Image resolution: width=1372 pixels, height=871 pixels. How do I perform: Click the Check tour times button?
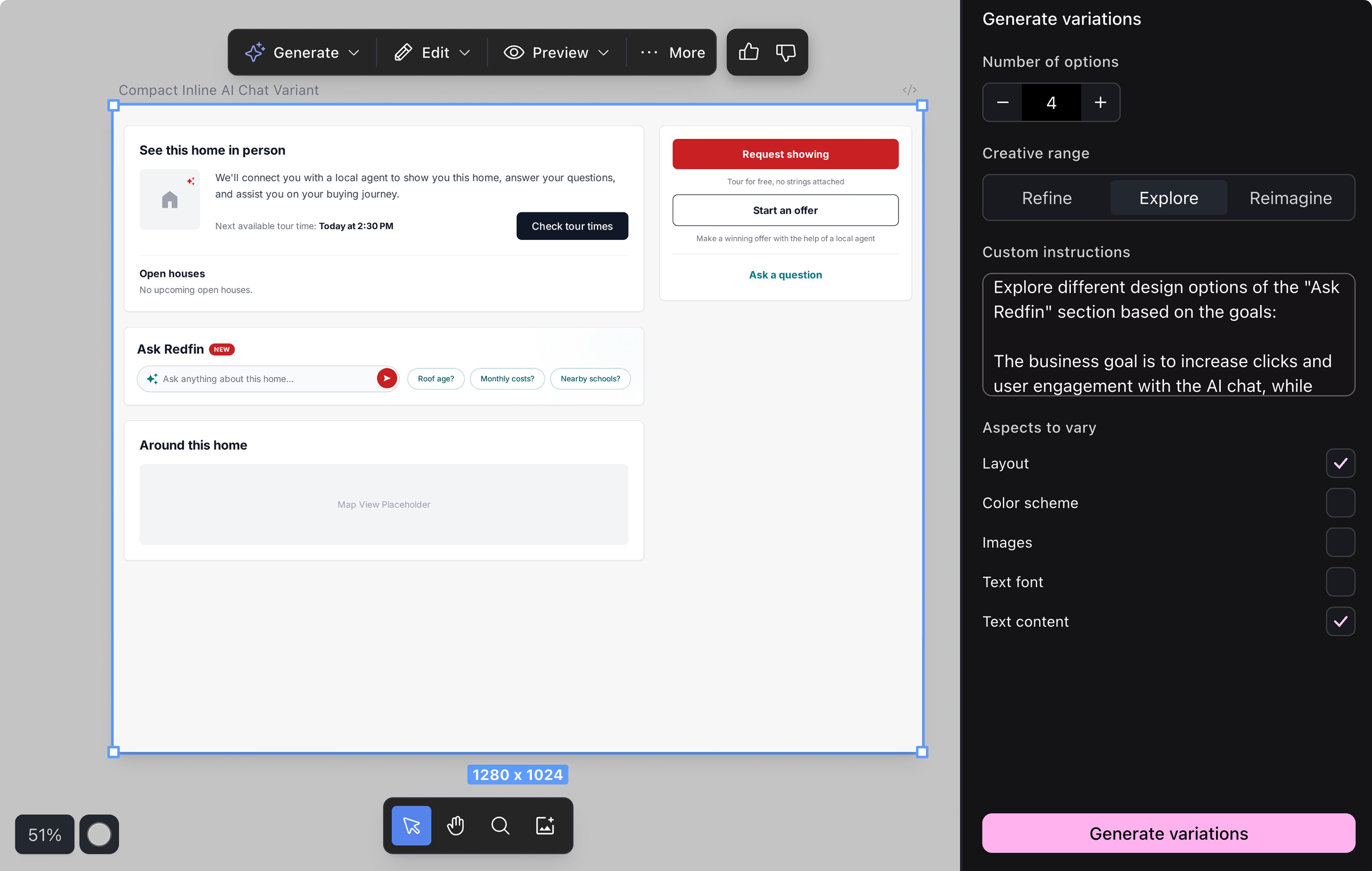coord(572,226)
